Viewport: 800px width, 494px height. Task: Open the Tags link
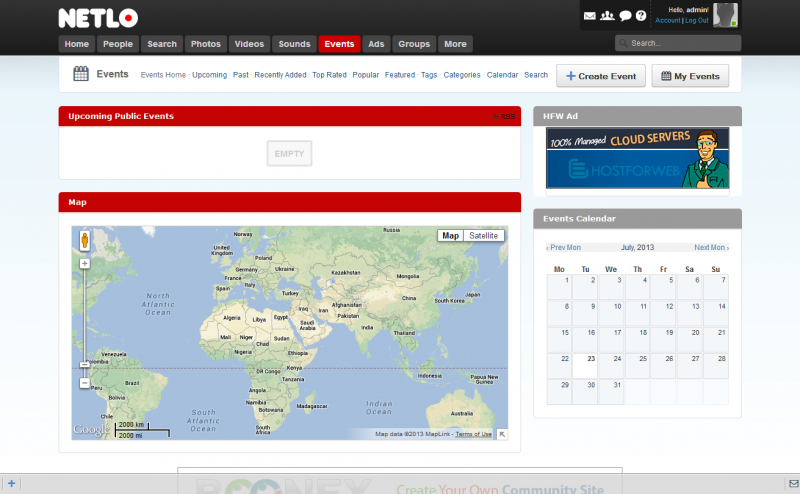click(429, 75)
